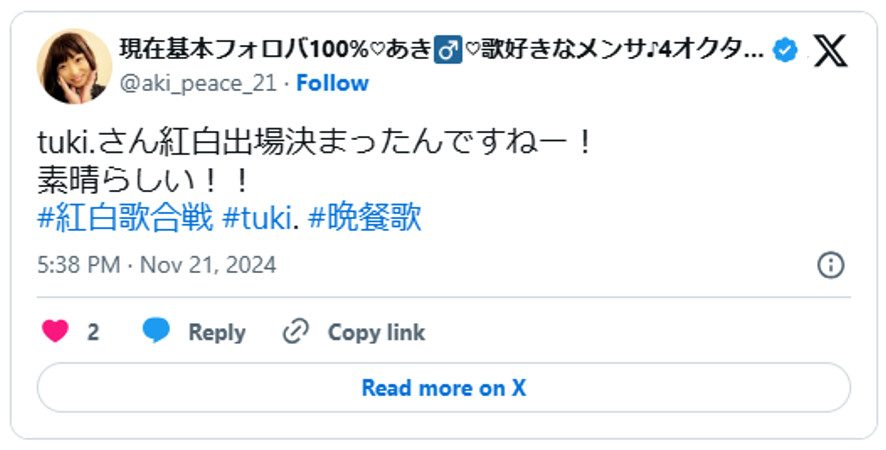Screen dimensions: 886x450
Task: Click the like count number 2
Action: click(x=93, y=332)
